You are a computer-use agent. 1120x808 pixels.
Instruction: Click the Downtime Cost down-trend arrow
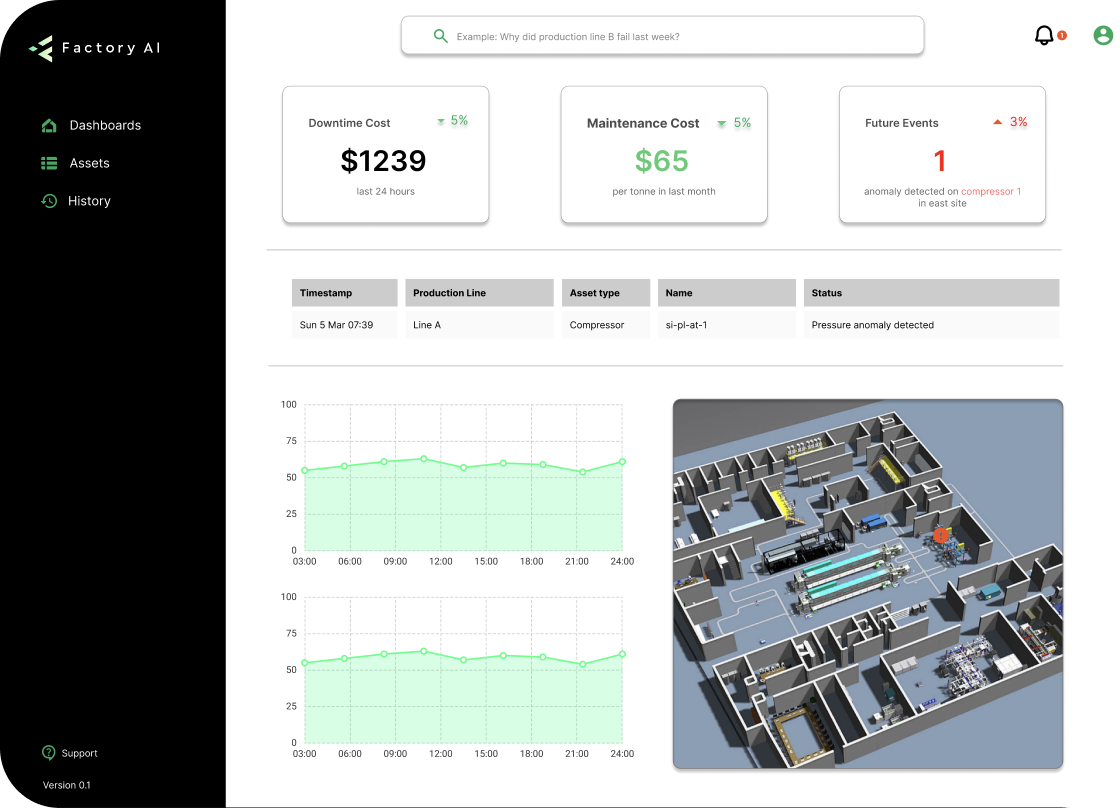tap(441, 122)
